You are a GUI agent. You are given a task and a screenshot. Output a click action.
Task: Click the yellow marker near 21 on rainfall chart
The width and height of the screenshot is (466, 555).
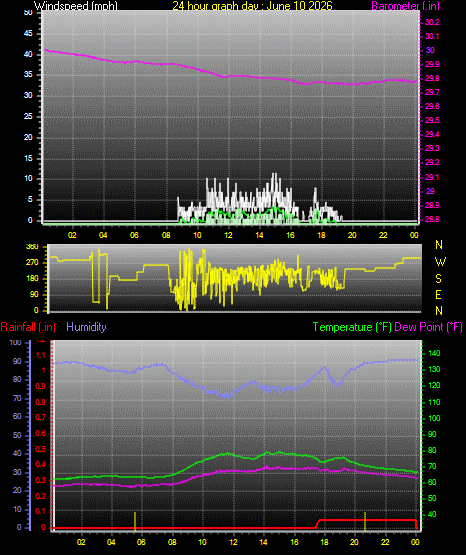[x=365, y=521]
